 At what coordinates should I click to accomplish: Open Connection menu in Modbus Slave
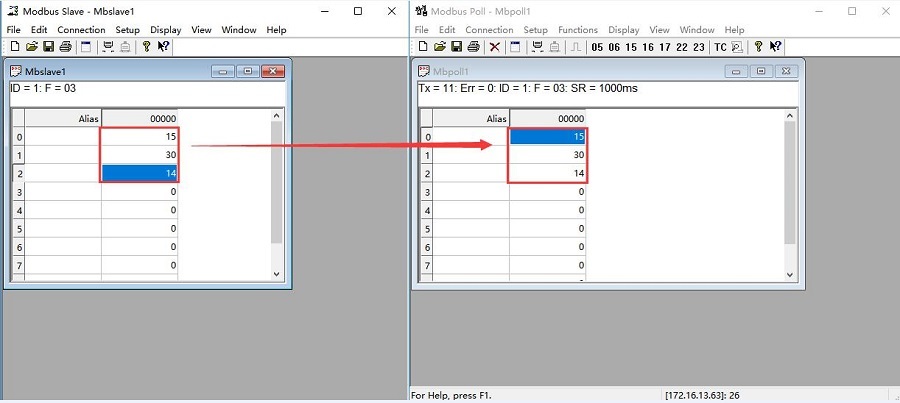click(x=82, y=30)
